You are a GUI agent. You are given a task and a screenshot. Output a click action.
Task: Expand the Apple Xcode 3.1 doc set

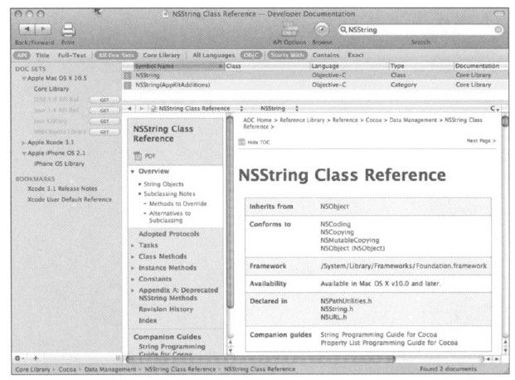tap(23, 143)
